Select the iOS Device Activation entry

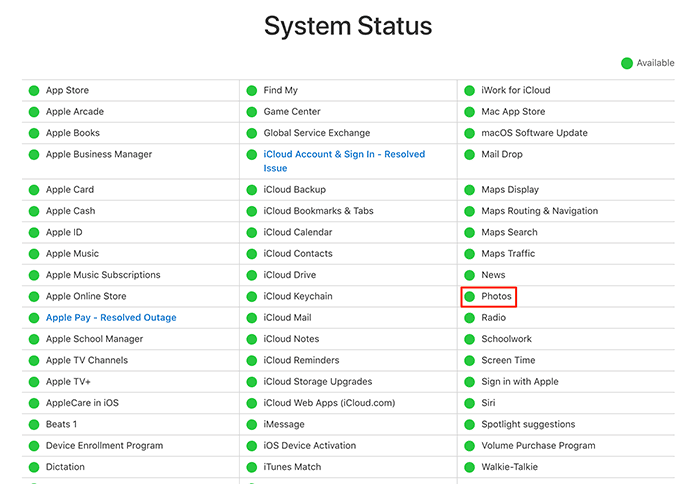click(x=310, y=445)
